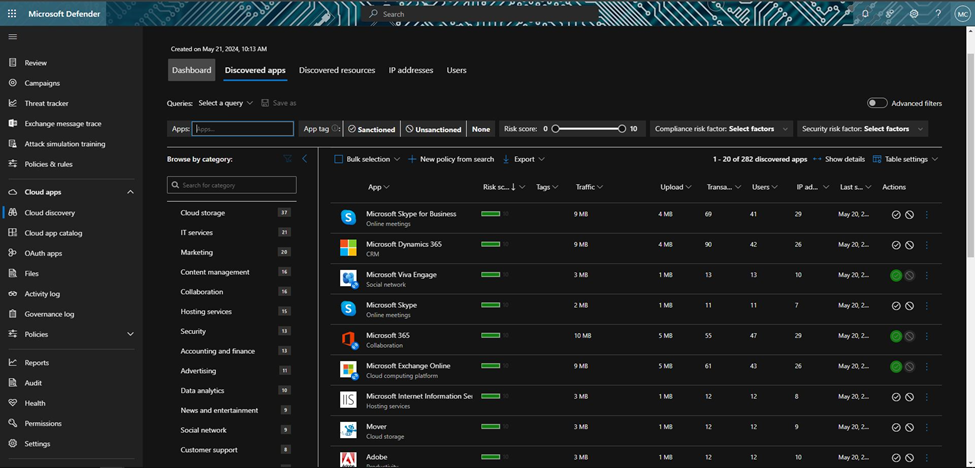Open header settings gear
This screenshot has width=975, height=468.
(x=914, y=14)
